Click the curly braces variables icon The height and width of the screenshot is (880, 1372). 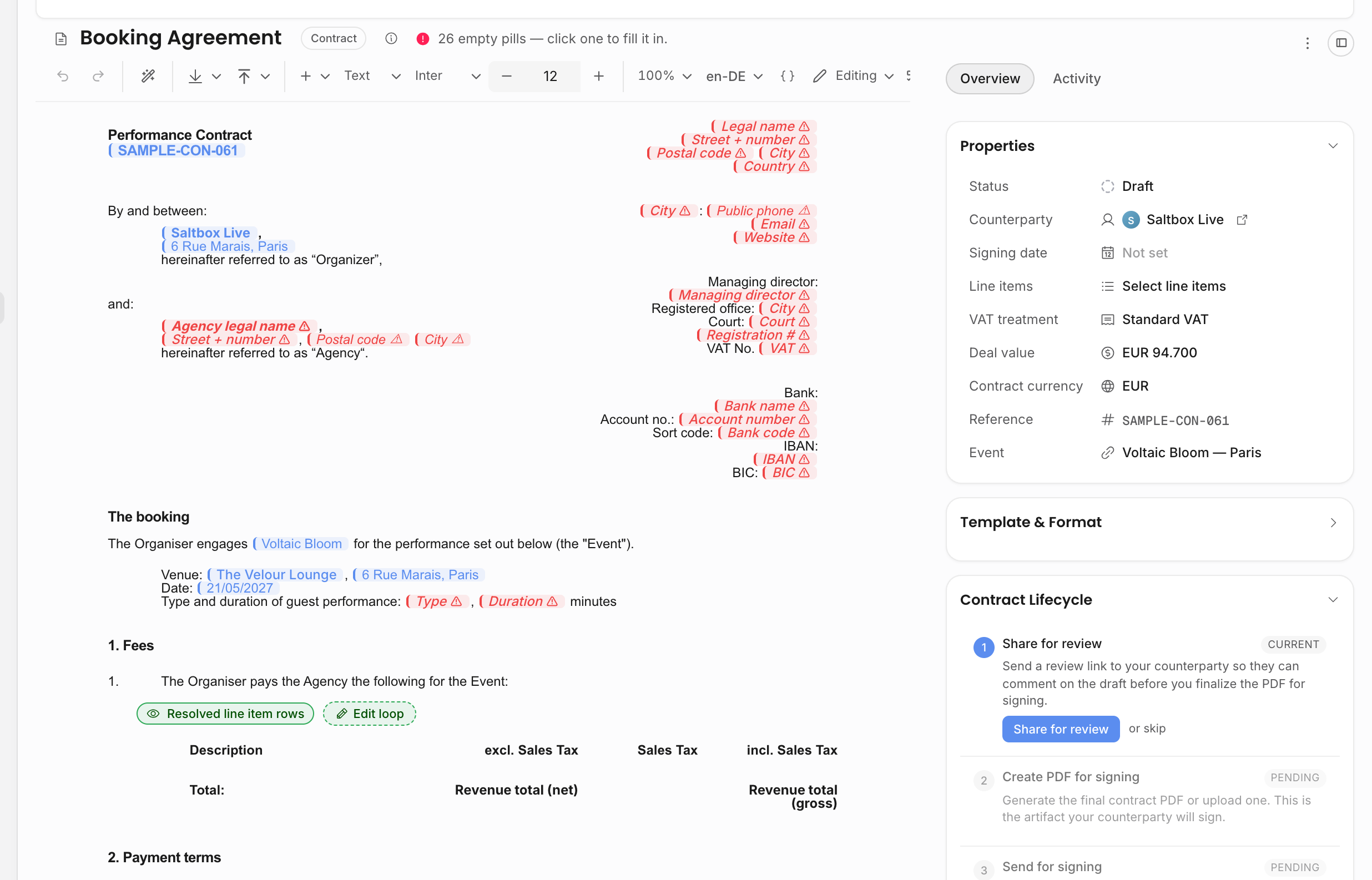click(x=788, y=76)
